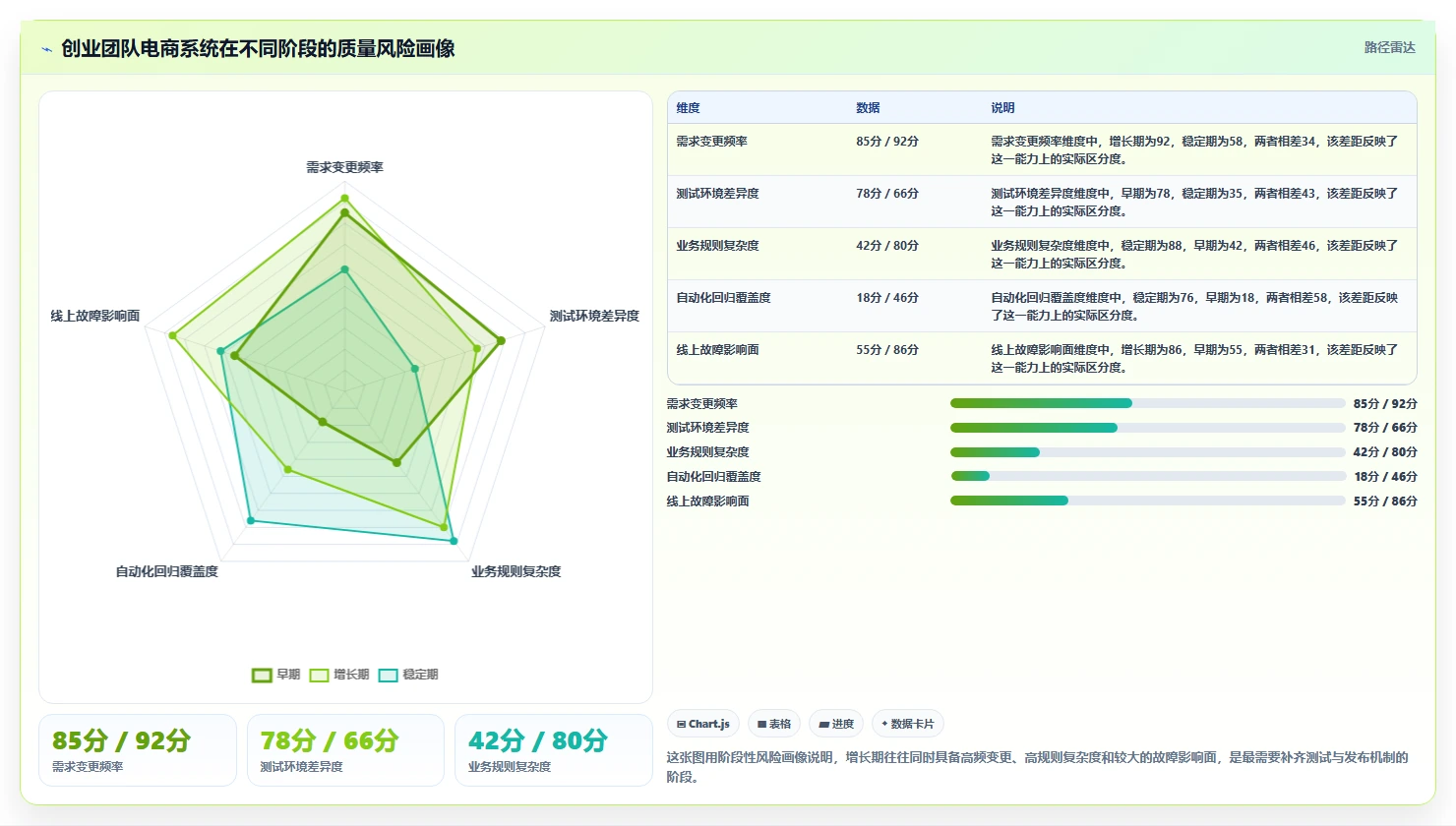Image resolution: width=1456 pixels, height=826 pixels.
Task: Click table cell 55分 / 86分
Action: 887,350
